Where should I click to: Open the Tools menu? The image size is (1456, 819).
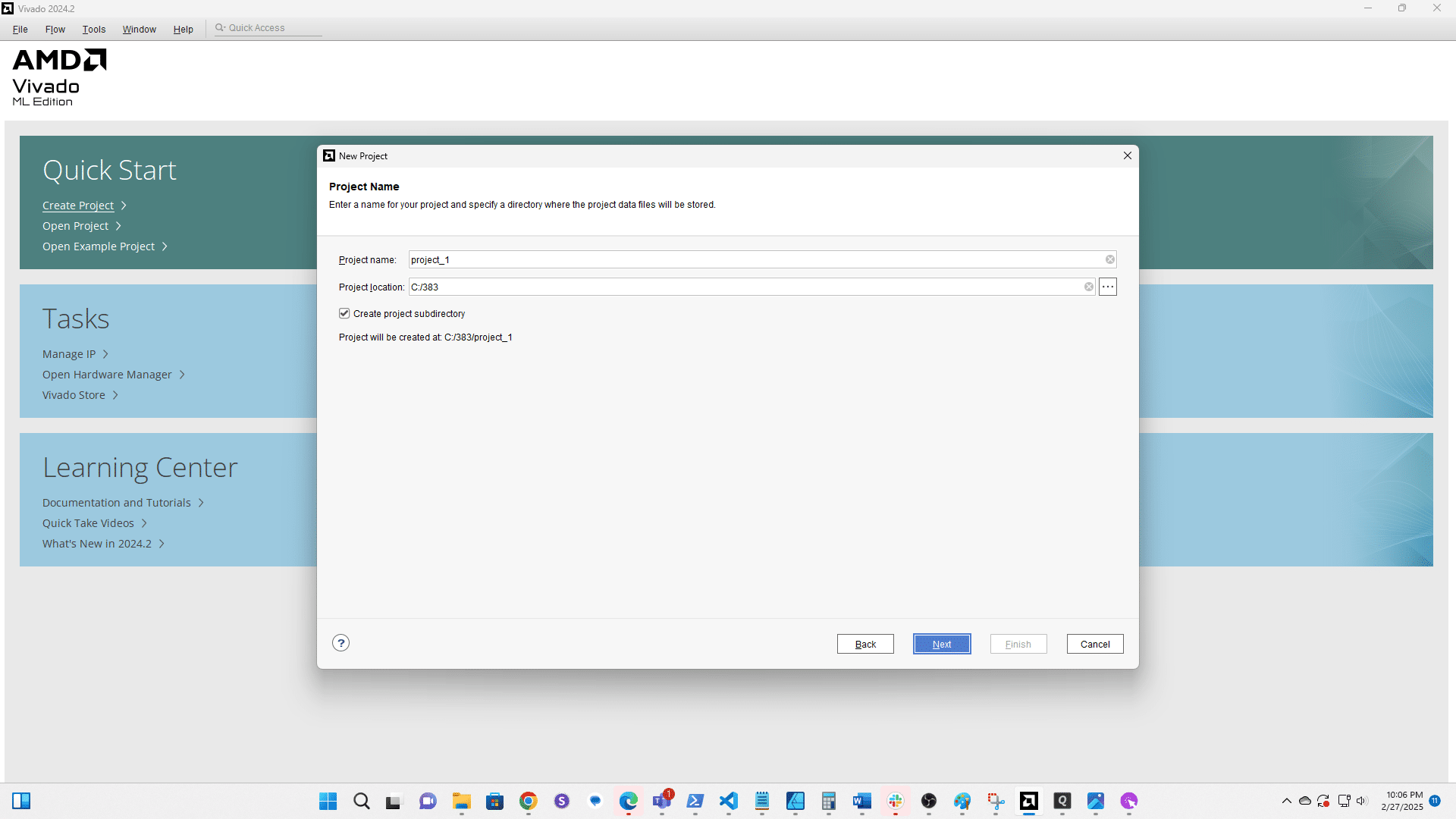tap(93, 29)
